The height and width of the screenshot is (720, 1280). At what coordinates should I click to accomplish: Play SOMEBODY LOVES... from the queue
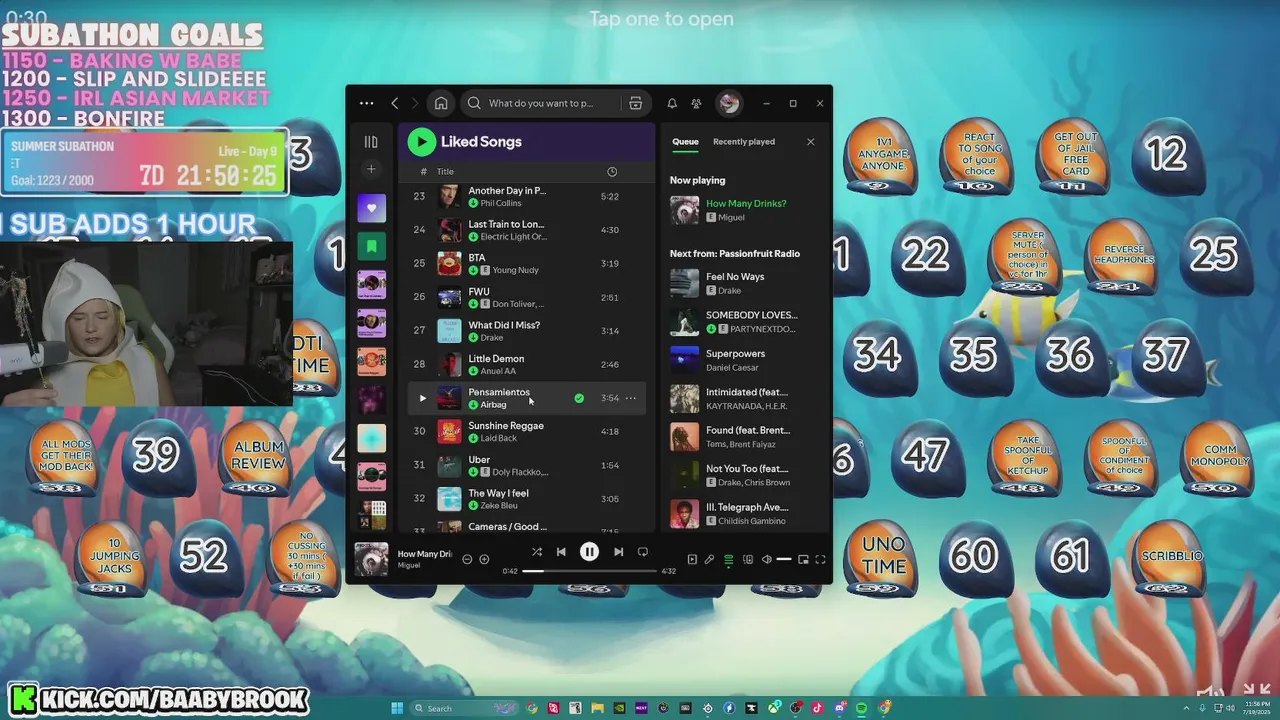[744, 322]
